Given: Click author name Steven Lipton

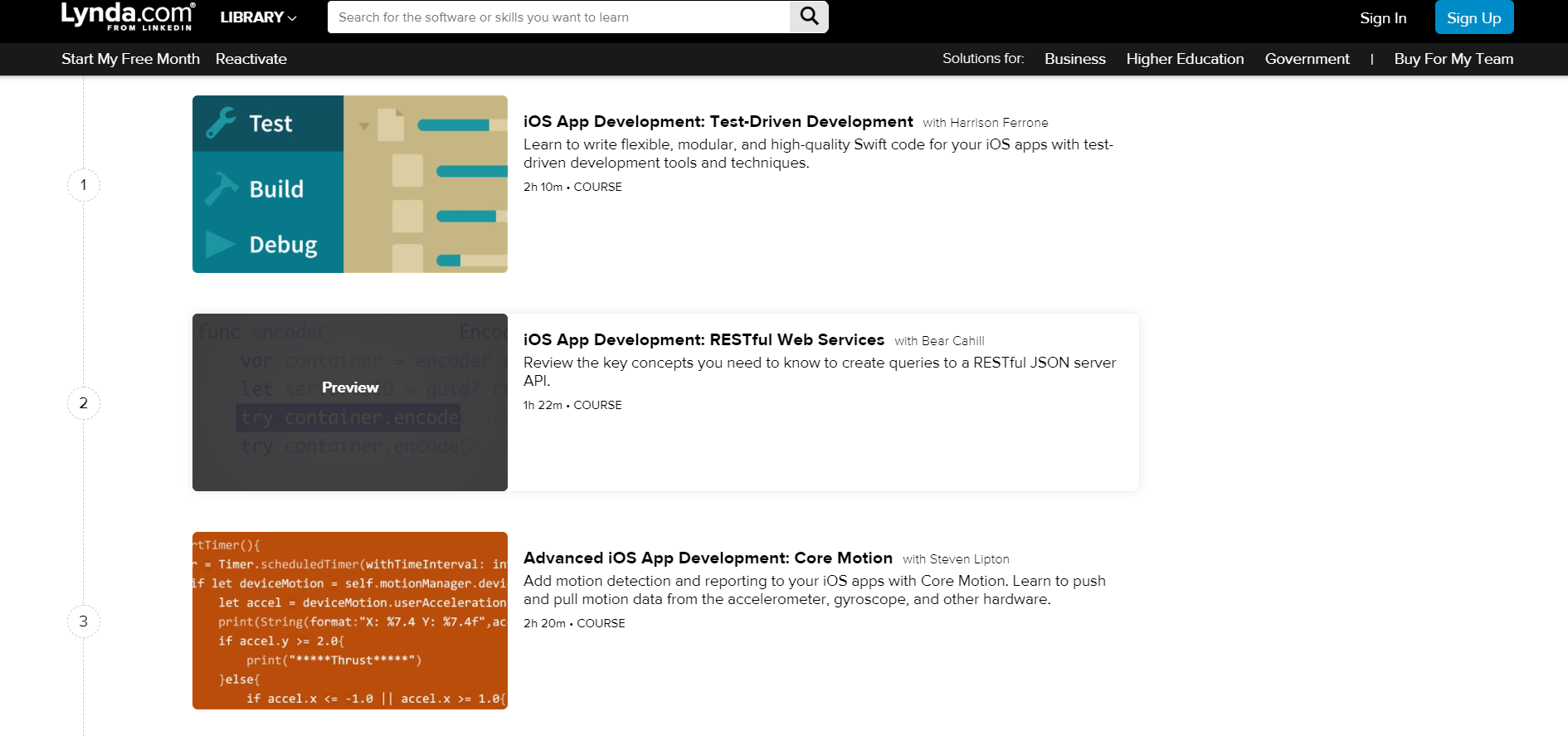Looking at the screenshot, I should pos(969,559).
